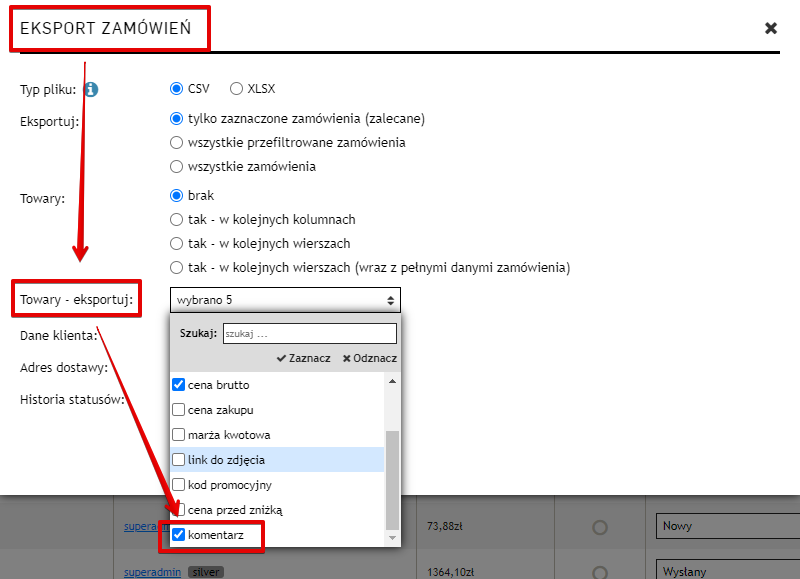
Task: Enable the 'marża kwotowa' checkbox
Action: point(179,435)
